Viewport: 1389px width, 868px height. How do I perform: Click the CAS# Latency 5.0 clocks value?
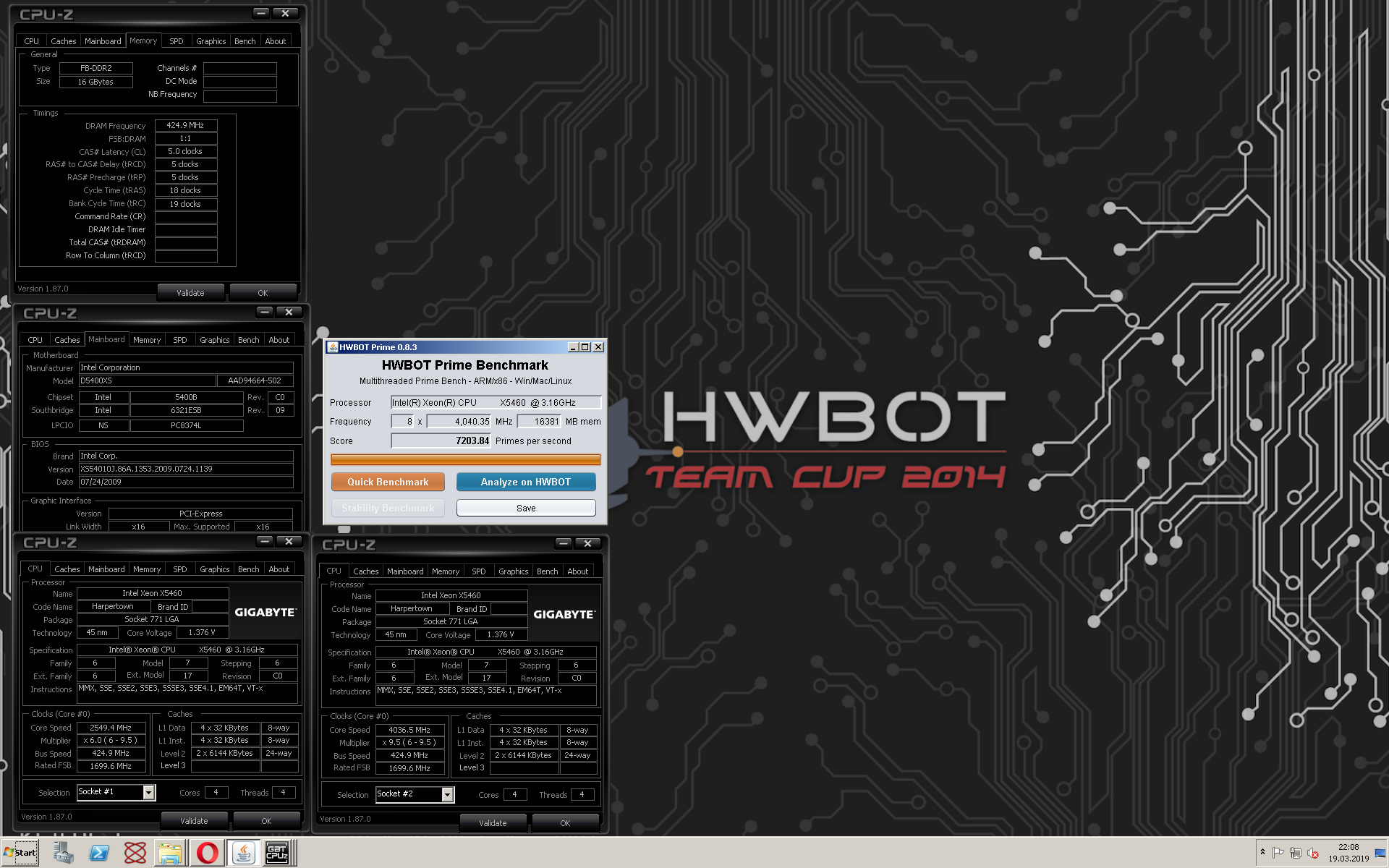186,151
